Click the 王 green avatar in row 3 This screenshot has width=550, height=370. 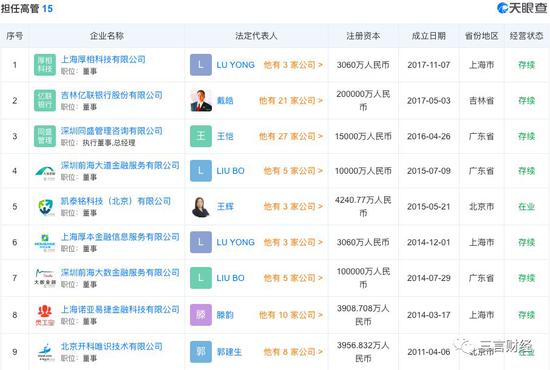201,136
